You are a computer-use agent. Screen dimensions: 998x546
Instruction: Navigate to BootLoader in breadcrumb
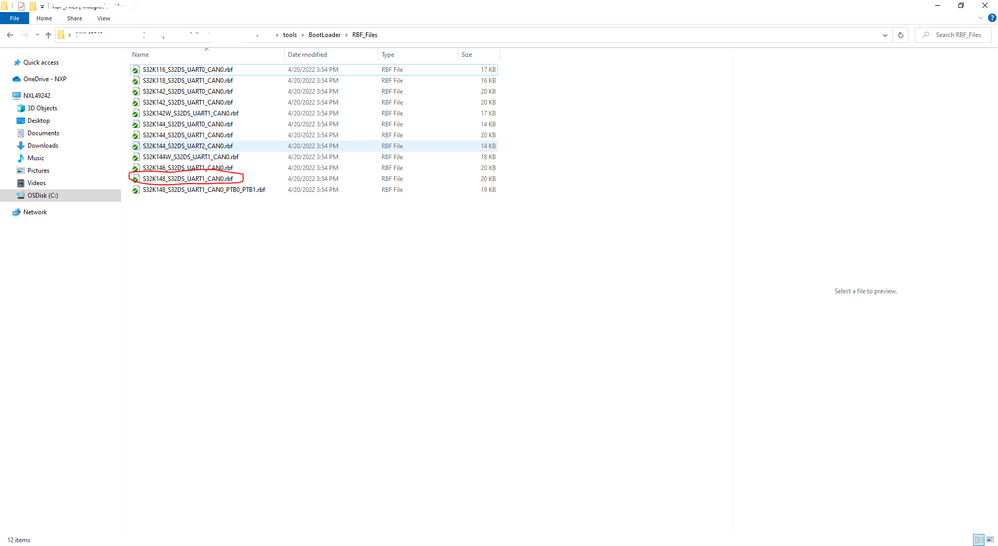(325, 35)
